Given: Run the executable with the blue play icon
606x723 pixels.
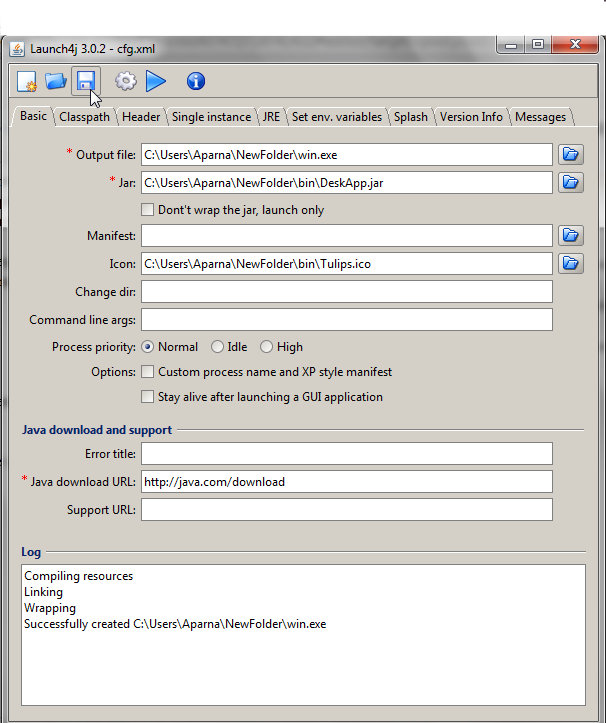Looking at the screenshot, I should [x=155, y=81].
